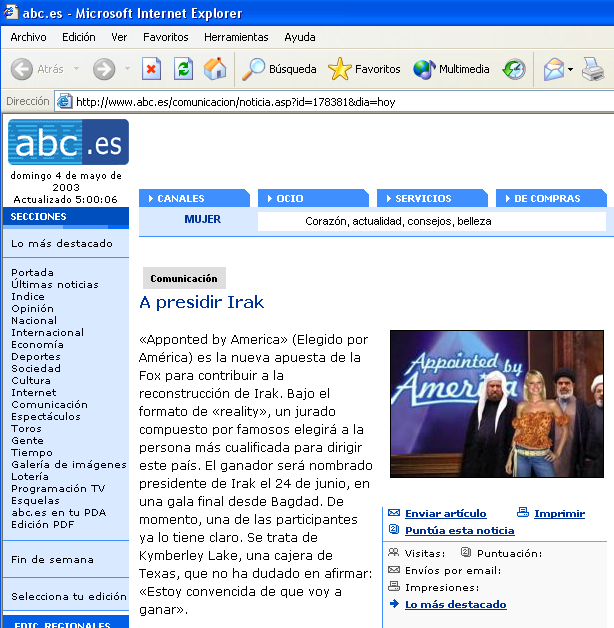The height and width of the screenshot is (628, 614).
Task: Click the Comunicación section label above headline
Action: (x=184, y=278)
